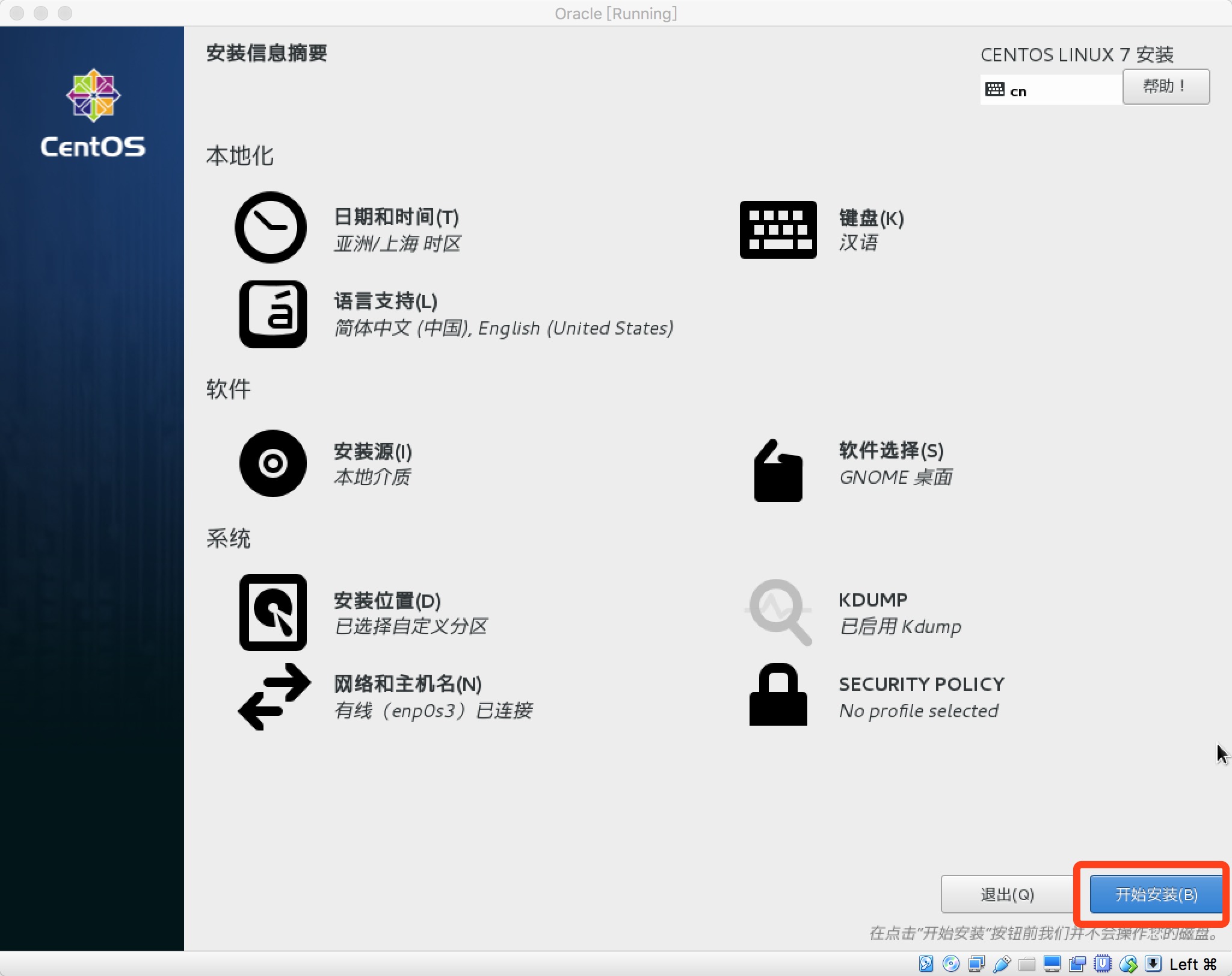Click the 软件 section heading
1232x976 pixels.
(228, 389)
